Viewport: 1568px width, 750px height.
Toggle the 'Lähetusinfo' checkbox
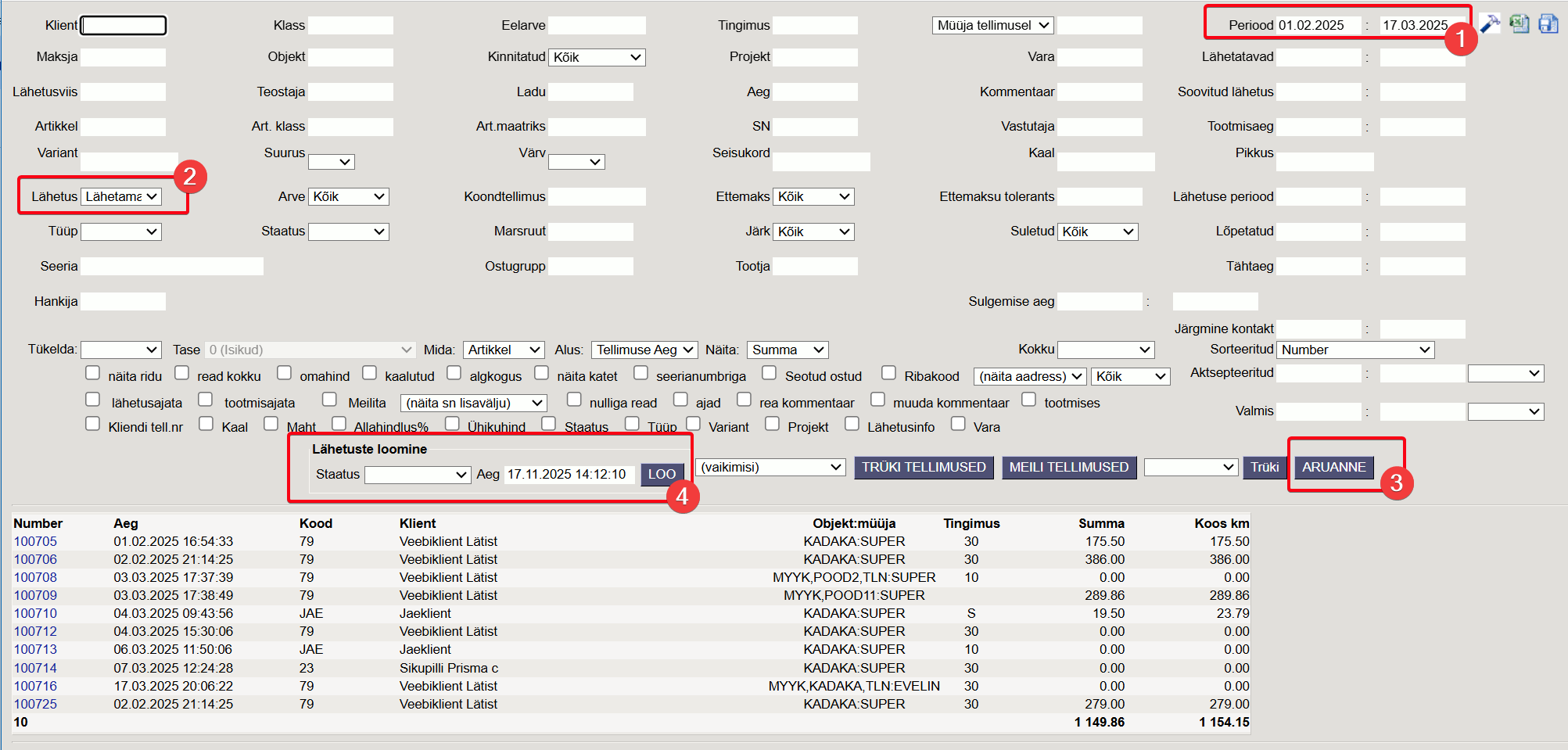852,424
